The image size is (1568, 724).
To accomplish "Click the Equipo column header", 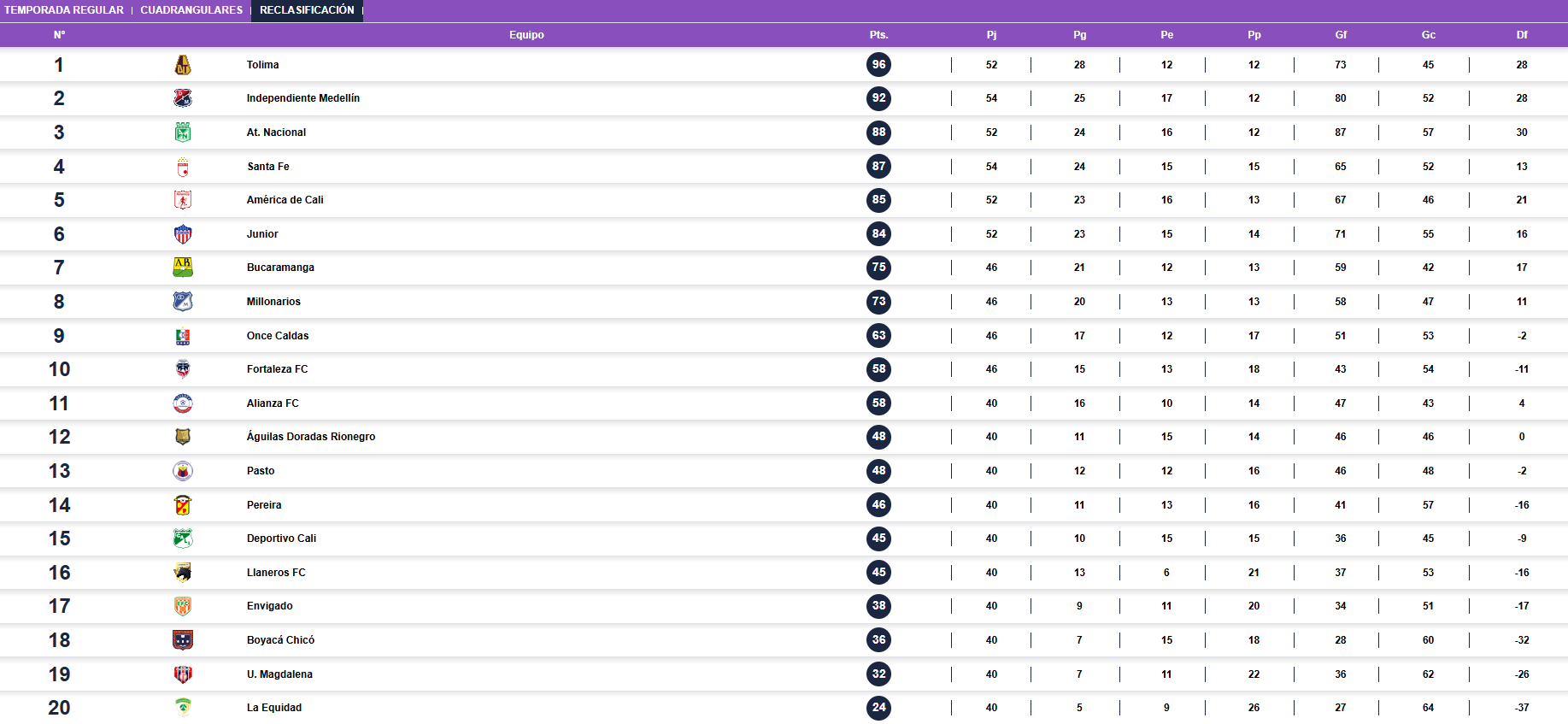I will click(526, 35).
